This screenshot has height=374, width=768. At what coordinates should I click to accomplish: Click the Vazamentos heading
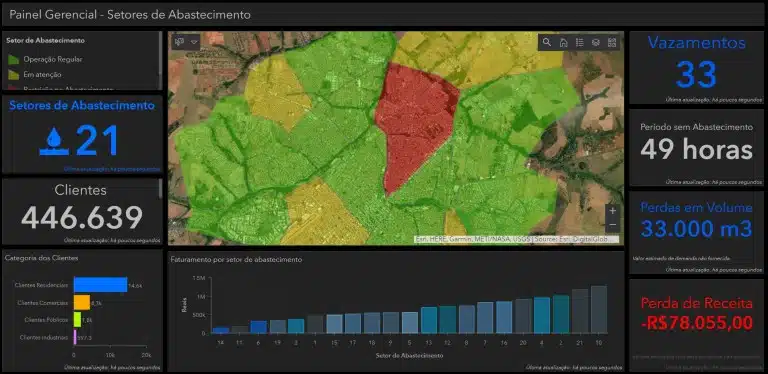point(696,43)
